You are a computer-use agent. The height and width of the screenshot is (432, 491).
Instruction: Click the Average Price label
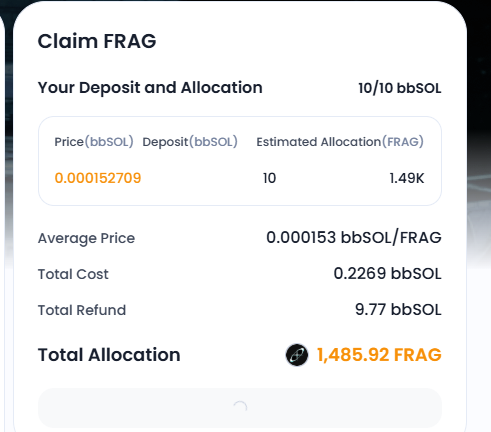click(86, 239)
